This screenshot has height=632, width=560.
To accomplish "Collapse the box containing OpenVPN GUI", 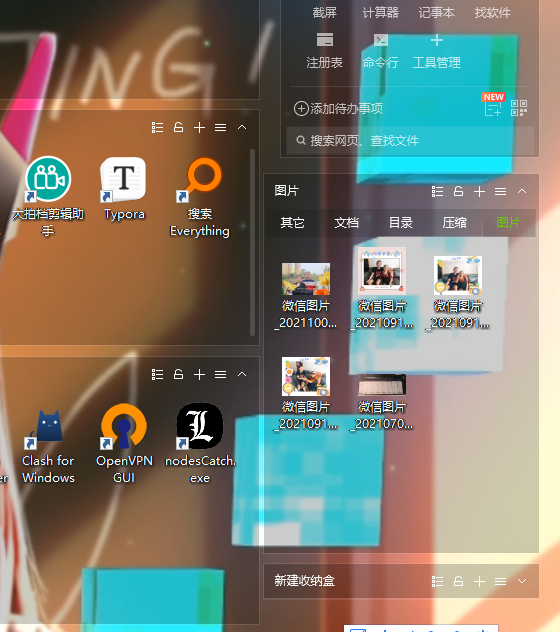I will (242, 374).
